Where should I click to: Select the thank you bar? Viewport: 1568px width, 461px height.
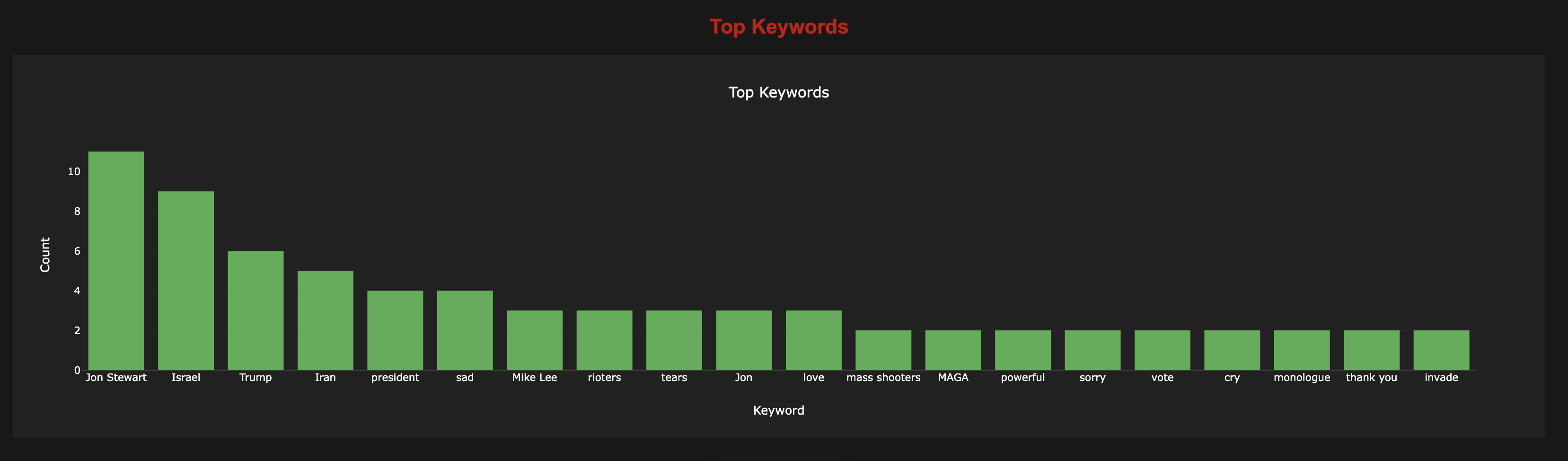(1371, 350)
